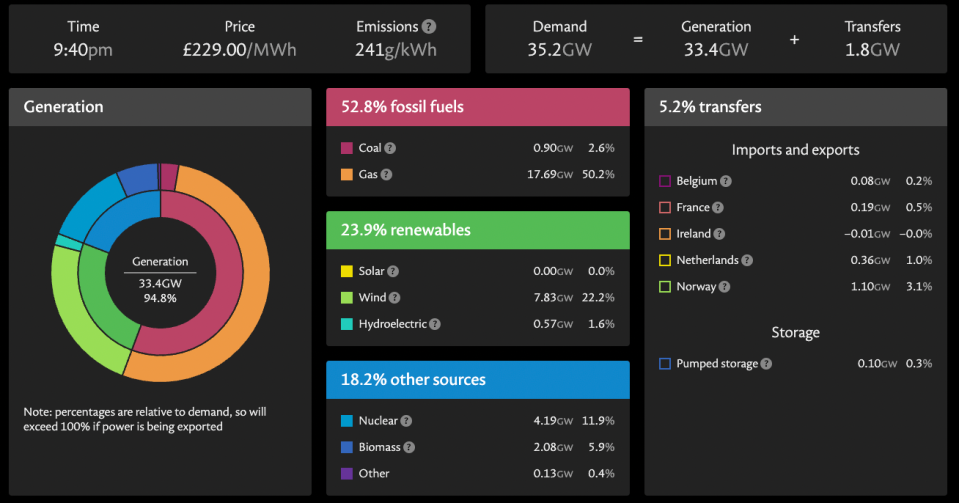Click the Price value £229.00/MWh

pyautogui.click(x=240, y=49)
